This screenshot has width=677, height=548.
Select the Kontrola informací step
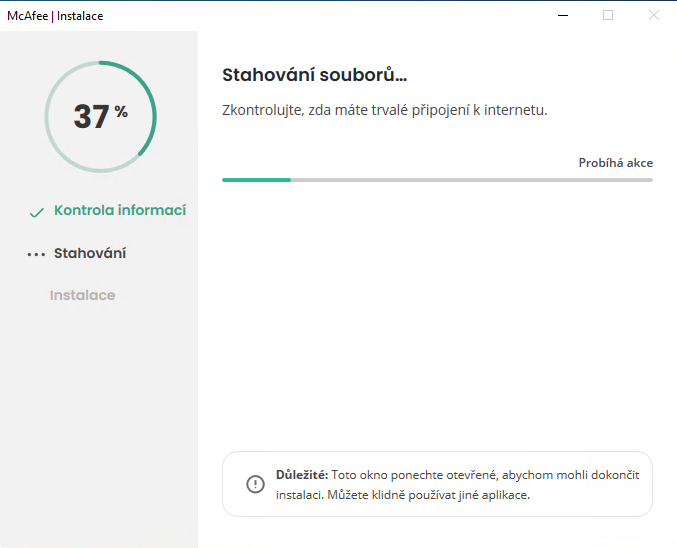coord(120,210)
